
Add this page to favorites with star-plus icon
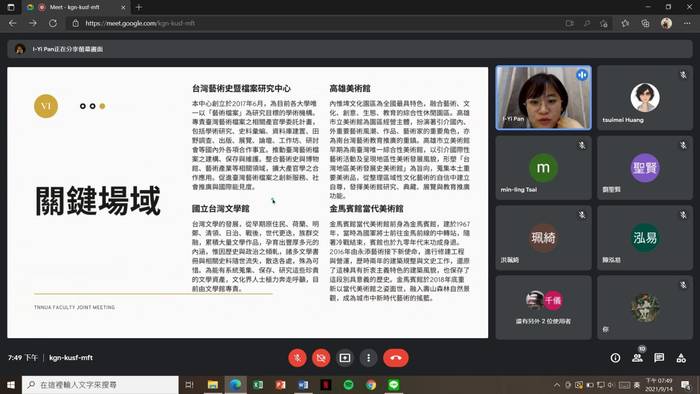[x=604, y=23]
